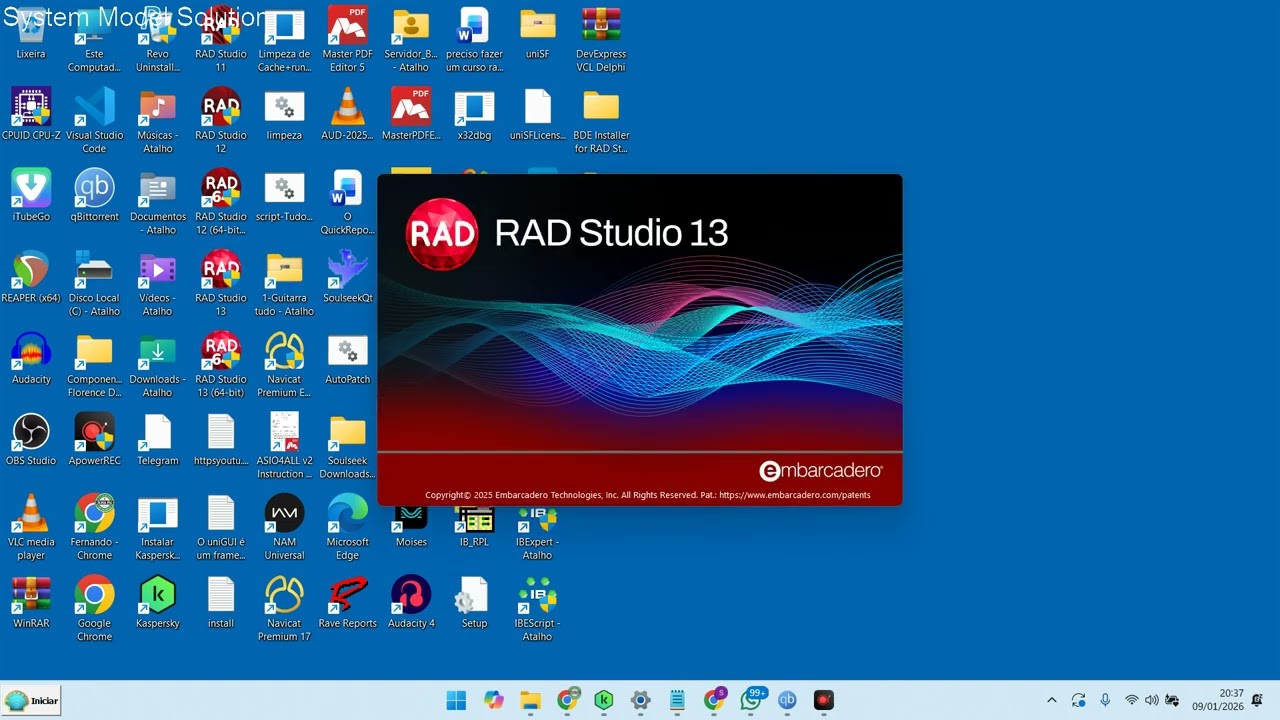Select the VLC media player desktop shortcut
Viewport: 1280px width, 720px height.
coord(31,527)
